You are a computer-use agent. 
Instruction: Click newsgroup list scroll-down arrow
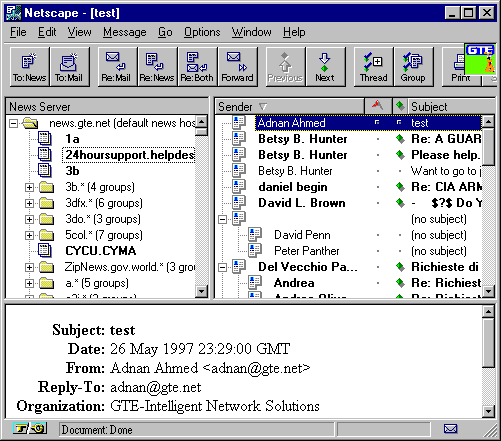(x=201, y=291)
